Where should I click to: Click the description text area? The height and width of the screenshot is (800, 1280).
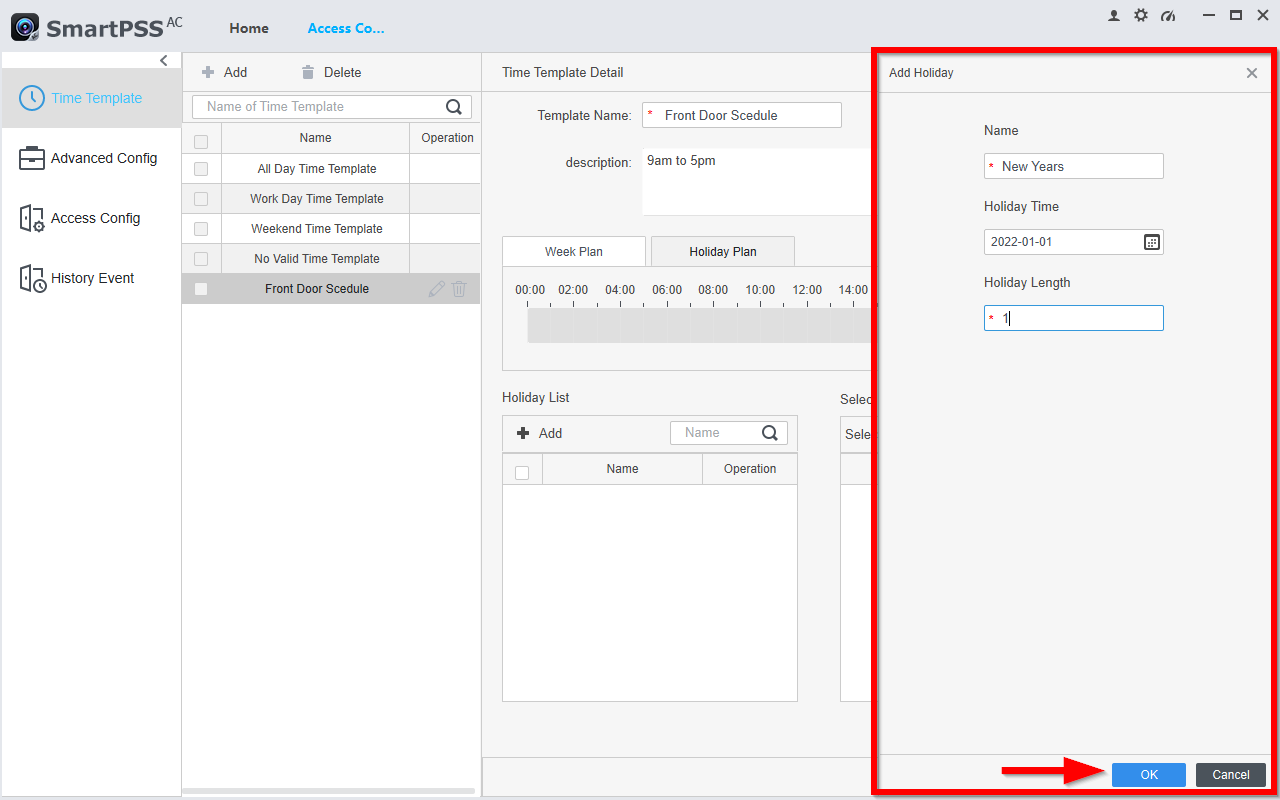(756, 182)
